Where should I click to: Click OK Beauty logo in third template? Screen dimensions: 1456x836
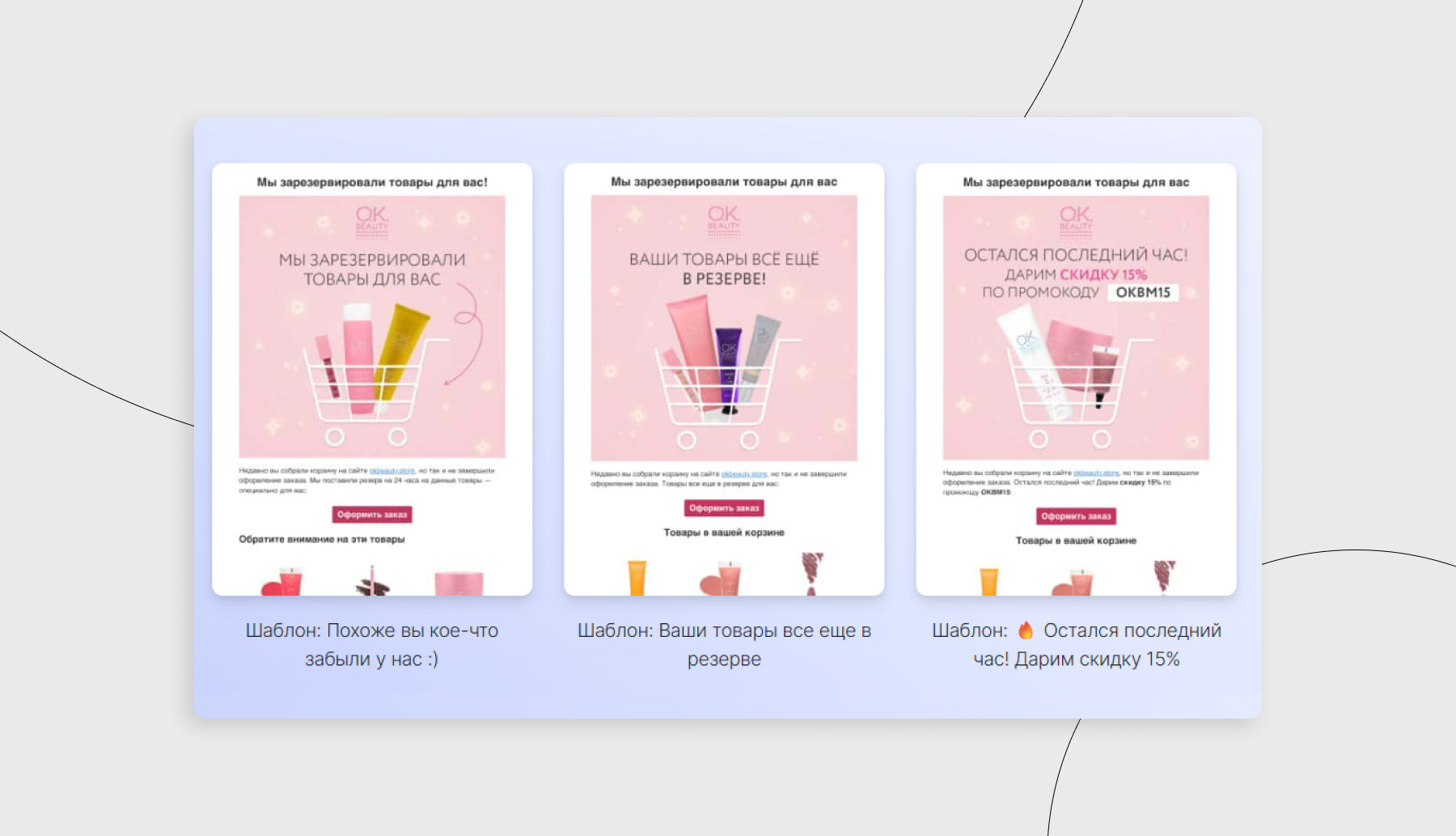click(x=1076, y=221)
